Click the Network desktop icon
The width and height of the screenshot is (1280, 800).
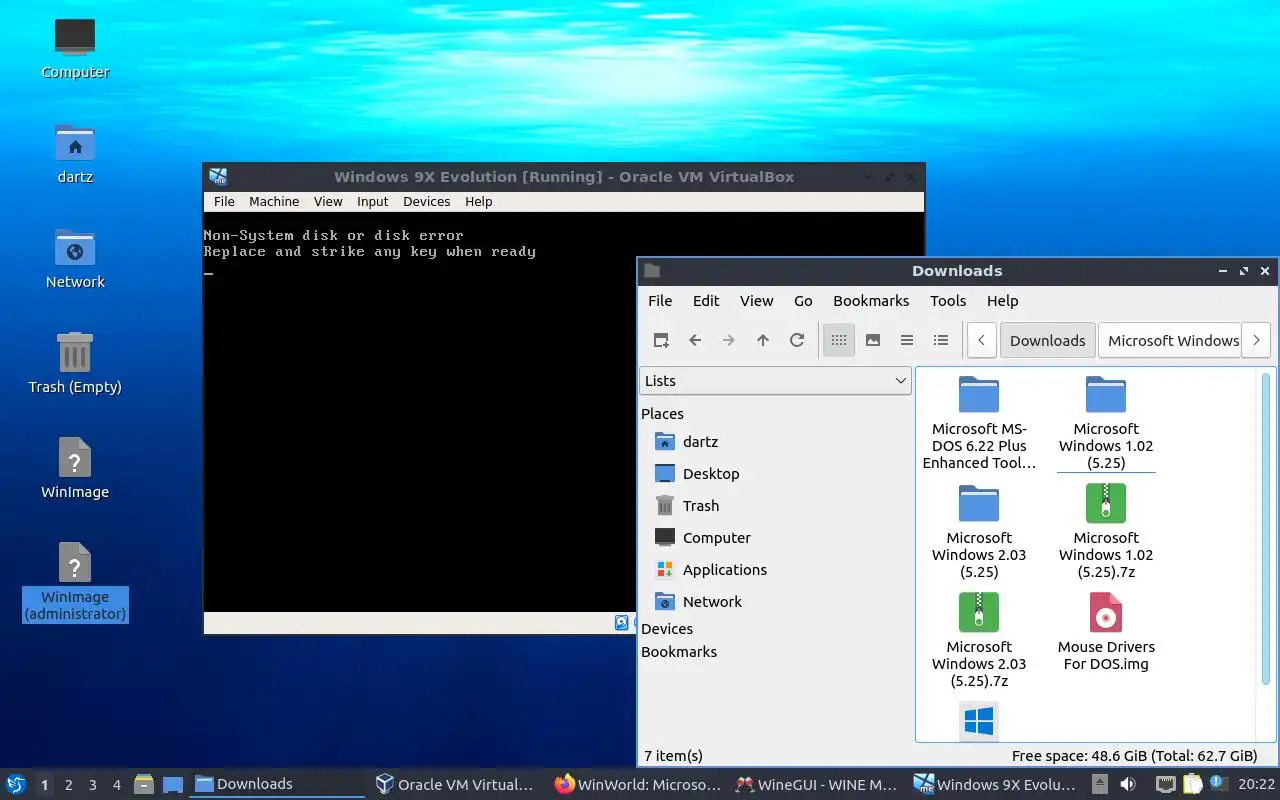(75, 259)
